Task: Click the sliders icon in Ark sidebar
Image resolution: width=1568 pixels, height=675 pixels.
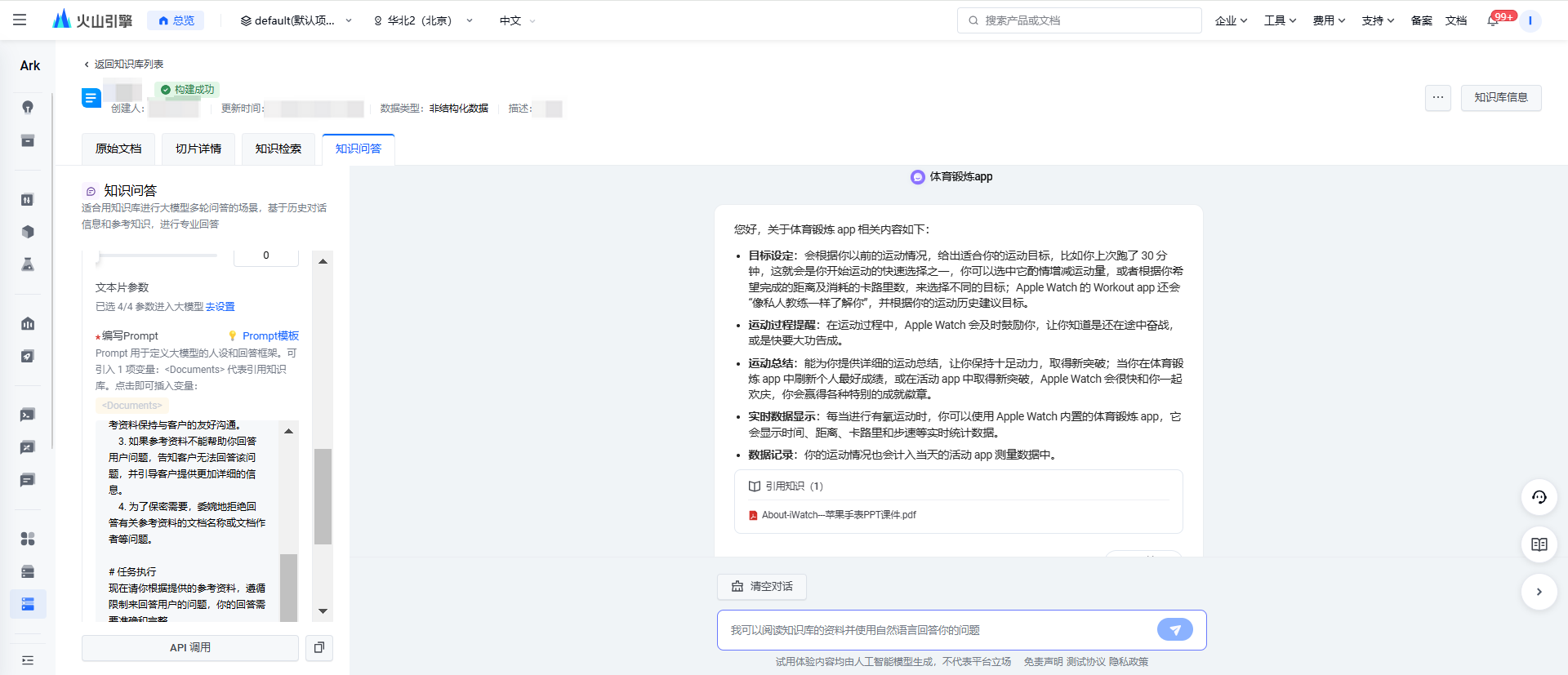Action: (28, 200)
